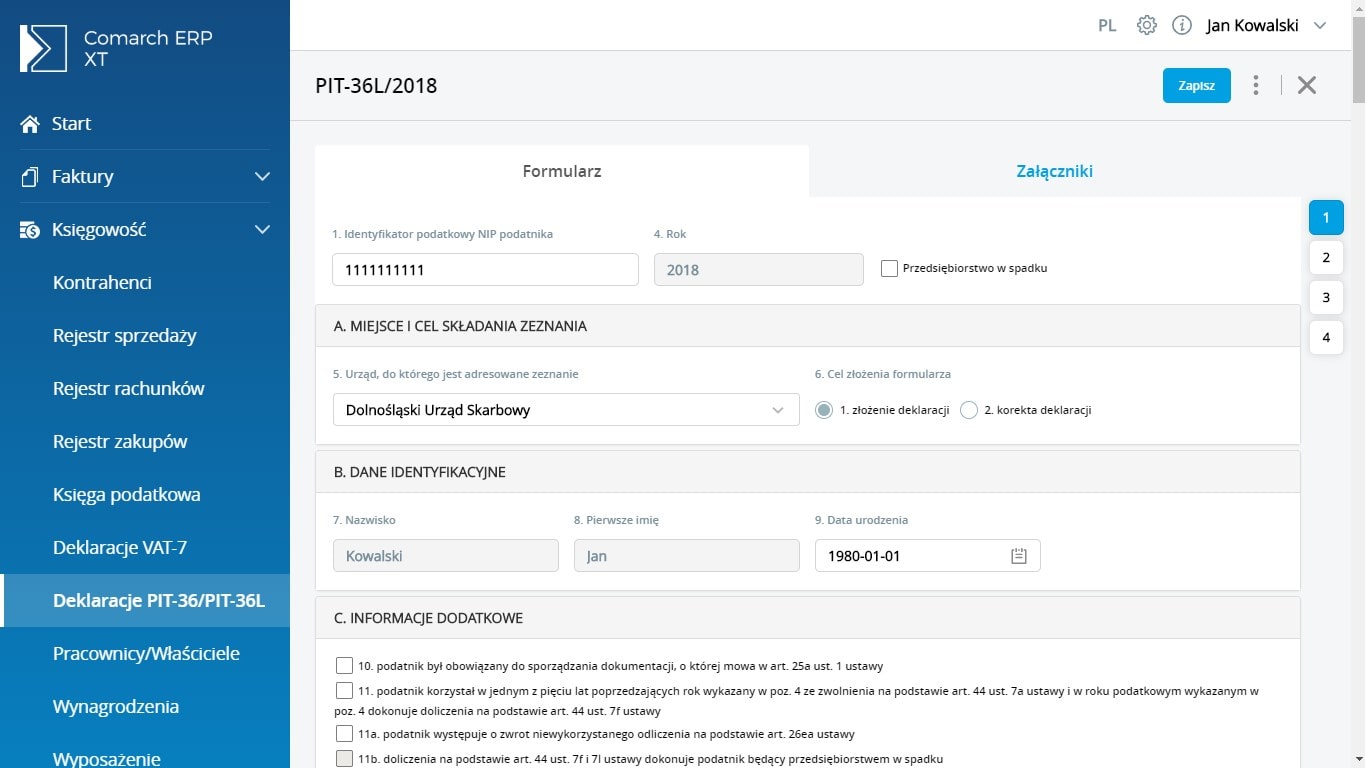Click the Comarch ERP XT logo icon
1365x768 pixels.
tap(43, 49)
